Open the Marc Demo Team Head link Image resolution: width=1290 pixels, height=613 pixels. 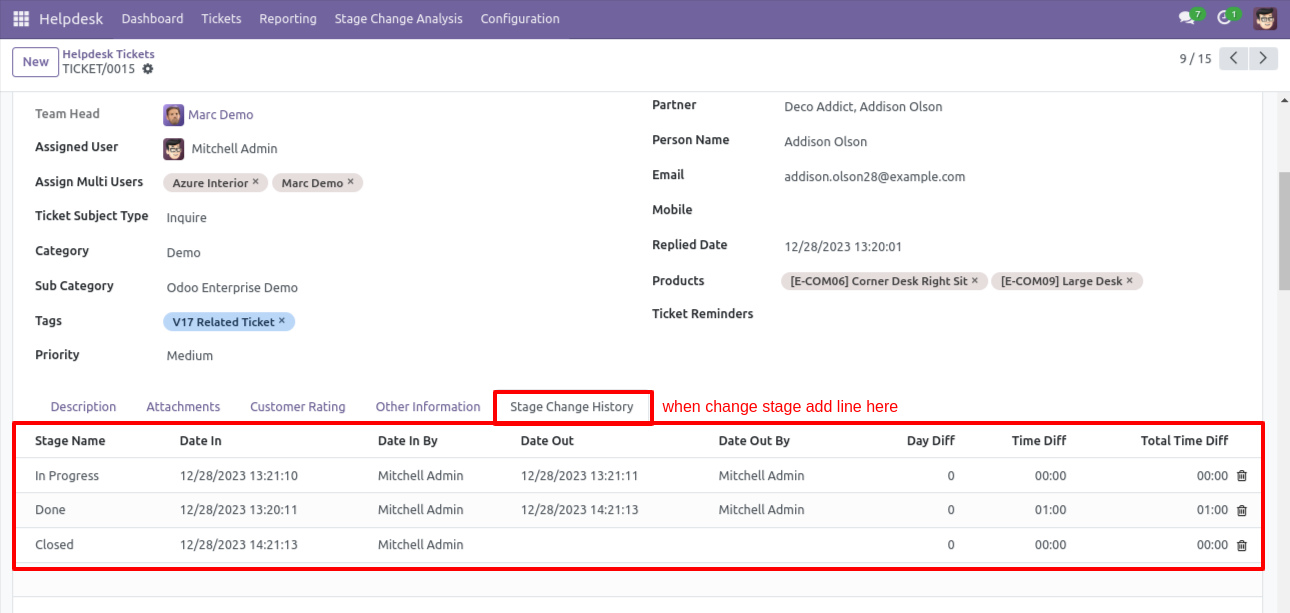[x=221, y=115]
